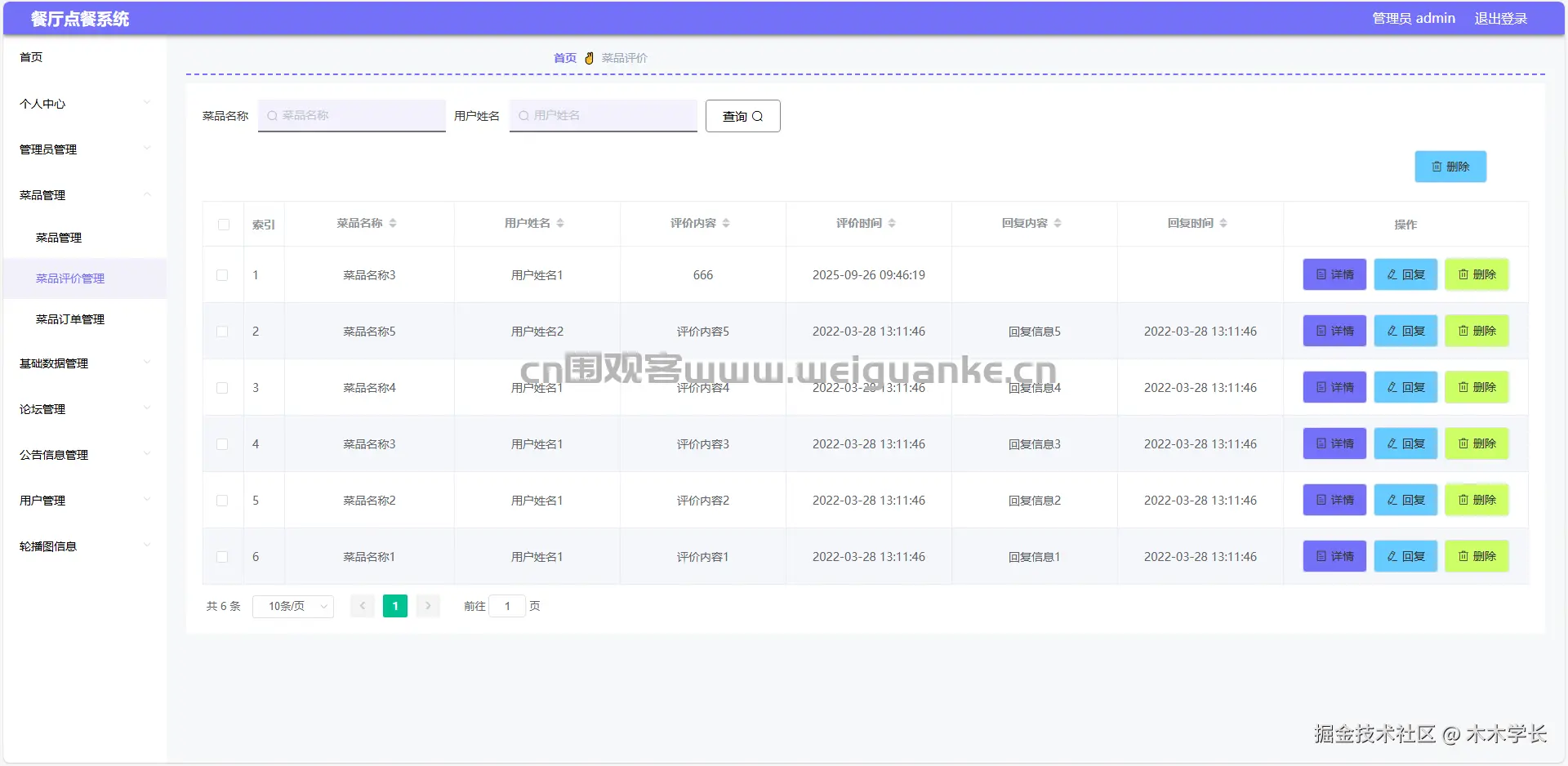Click 回复 for row 评价内容3
The width and height of the screenshot is (1568, 766).
click(1405, 443)
